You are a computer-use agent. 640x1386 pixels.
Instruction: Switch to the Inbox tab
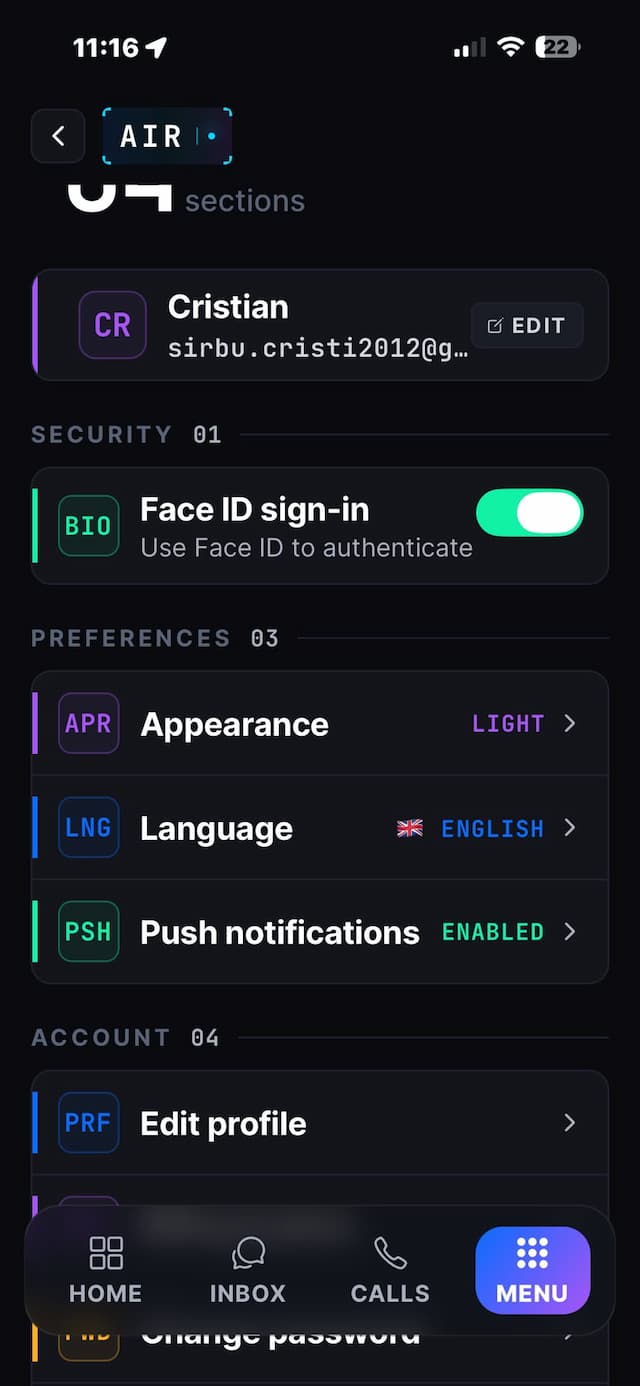(248, 1270)
